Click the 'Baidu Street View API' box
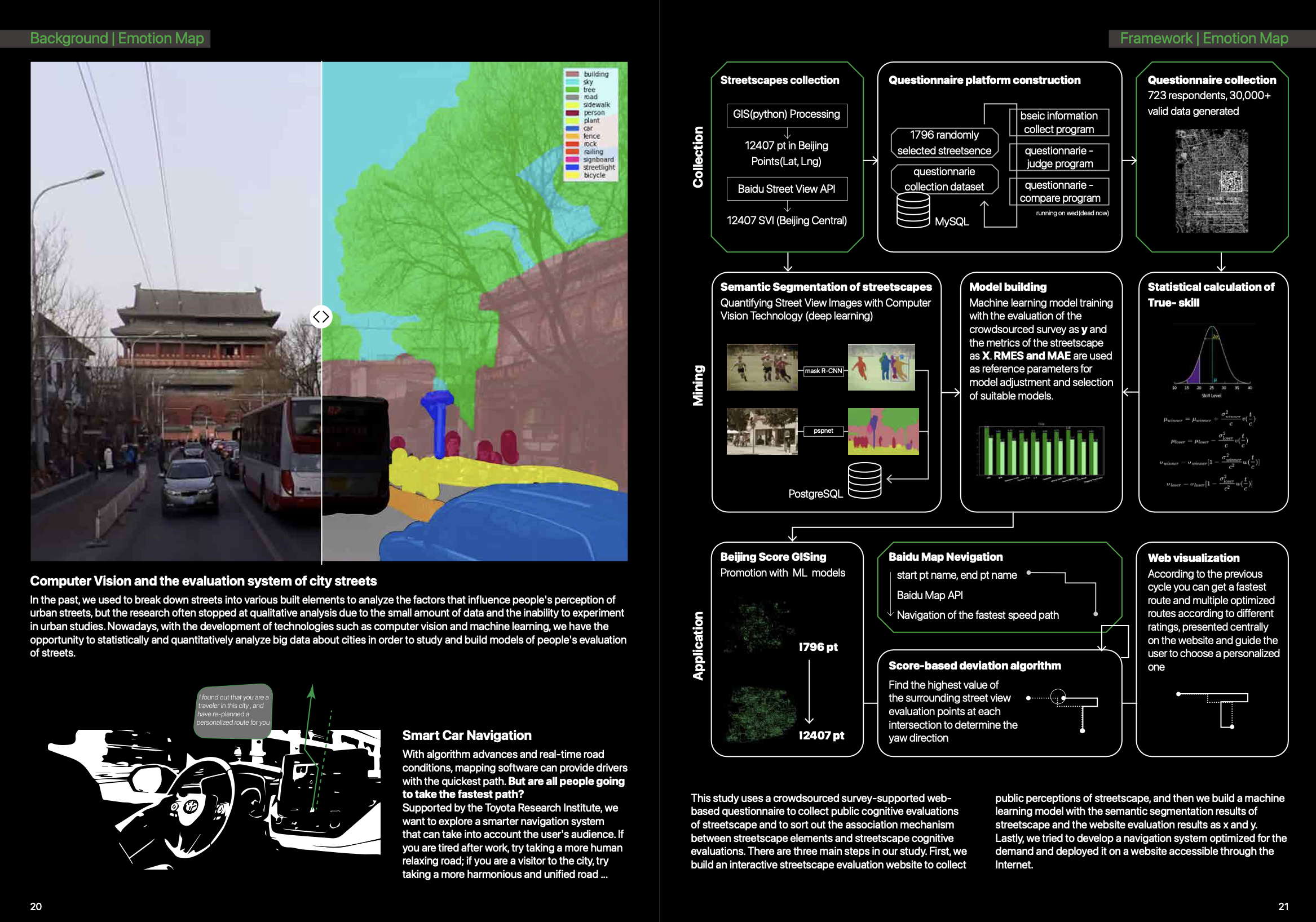The height and width of the screenshot is (922, 1316). 787,189
